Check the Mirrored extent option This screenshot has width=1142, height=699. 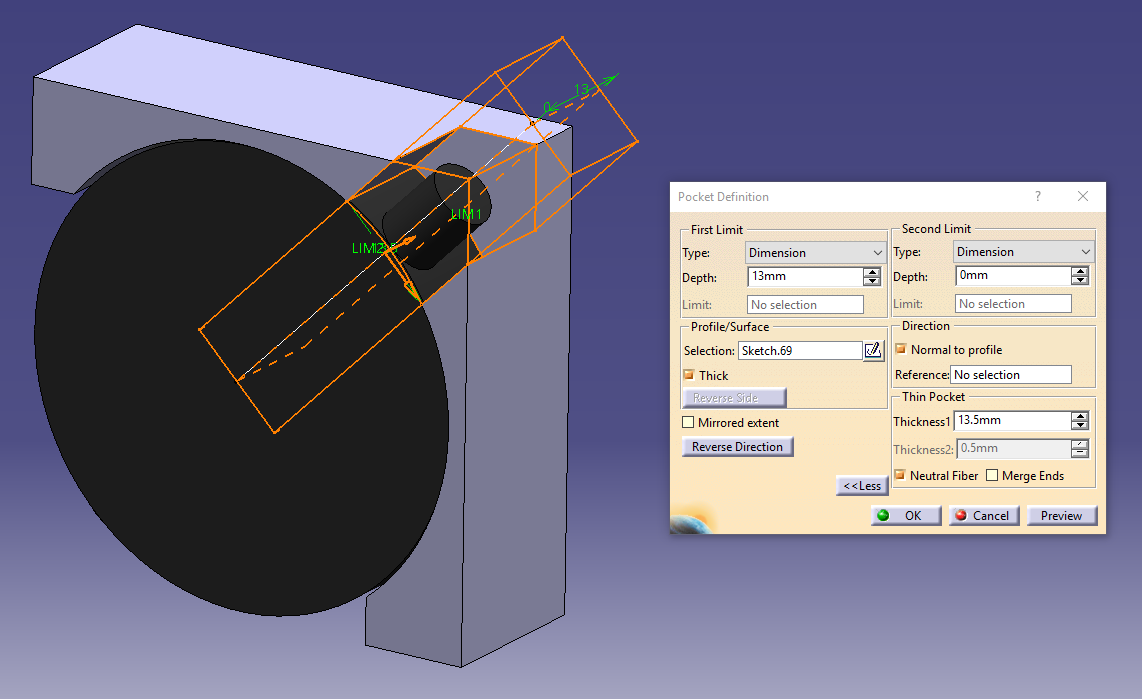coord(688,422)
